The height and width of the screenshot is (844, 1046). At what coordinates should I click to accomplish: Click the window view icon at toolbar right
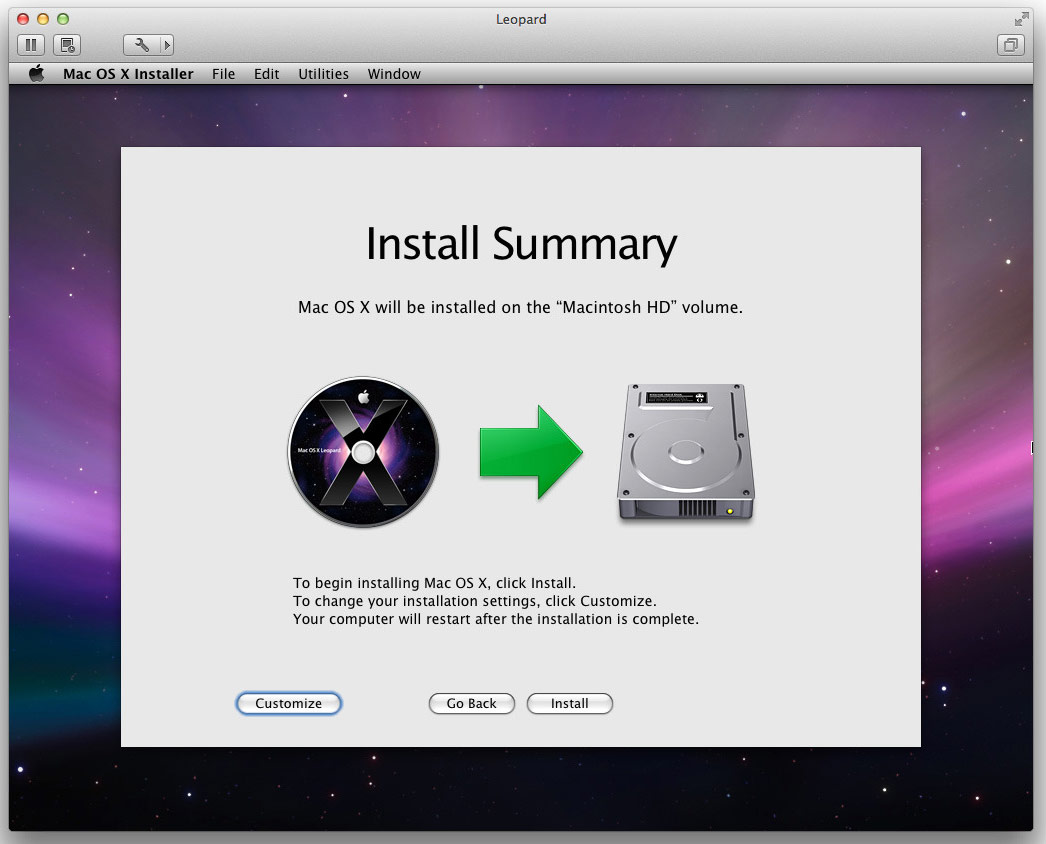tap(1011, 45)
